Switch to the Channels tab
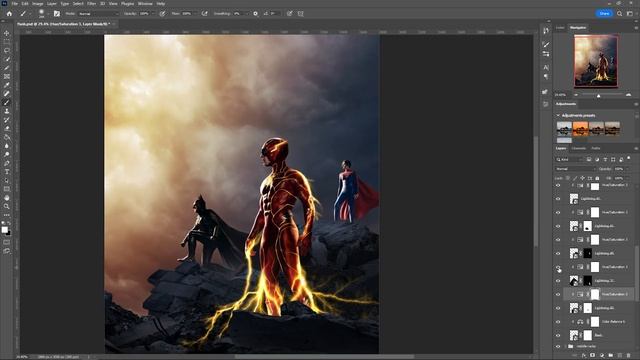Image resolution: width=640 pixels, height=360 pixels. tap(578, 148)
